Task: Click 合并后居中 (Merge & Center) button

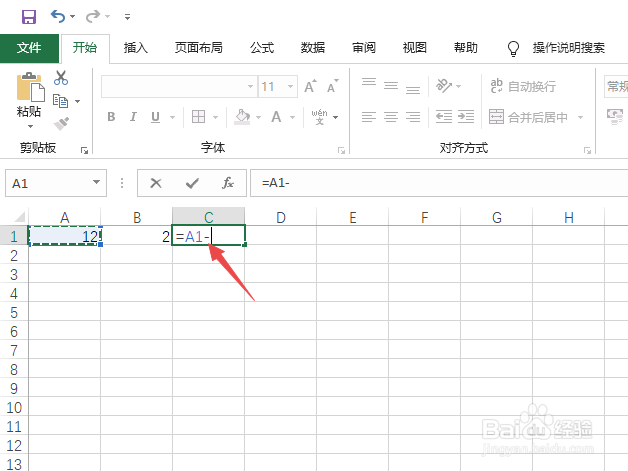Action: pos(529,117)
